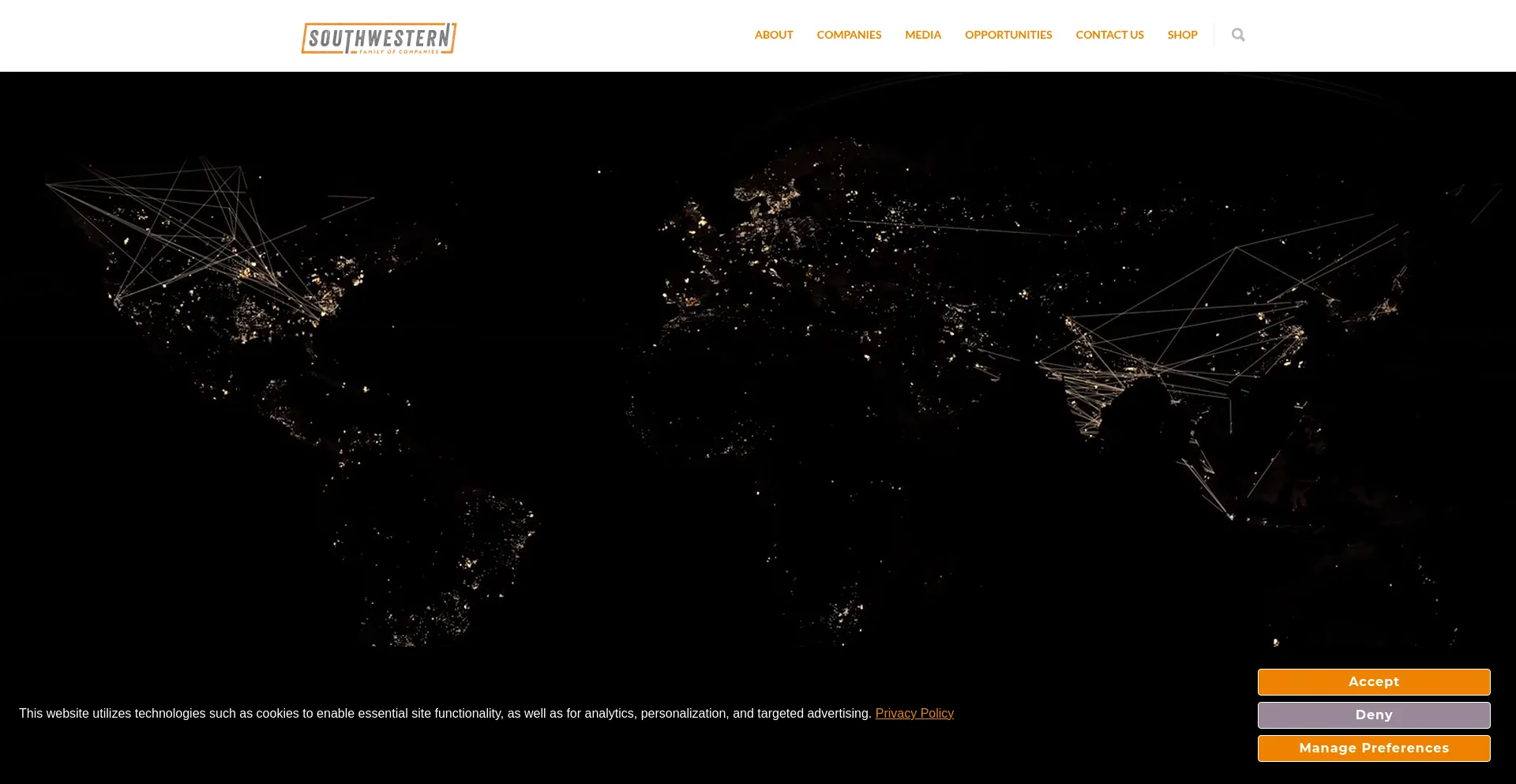Screen dimensions: 1516x784
Task: Go to Contact Us page
Action: [x=1109, y=35]
